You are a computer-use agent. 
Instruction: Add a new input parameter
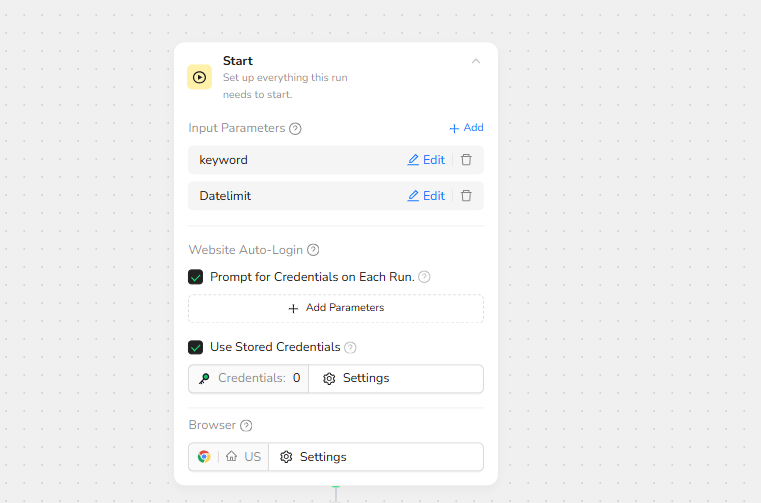(466, 128)
